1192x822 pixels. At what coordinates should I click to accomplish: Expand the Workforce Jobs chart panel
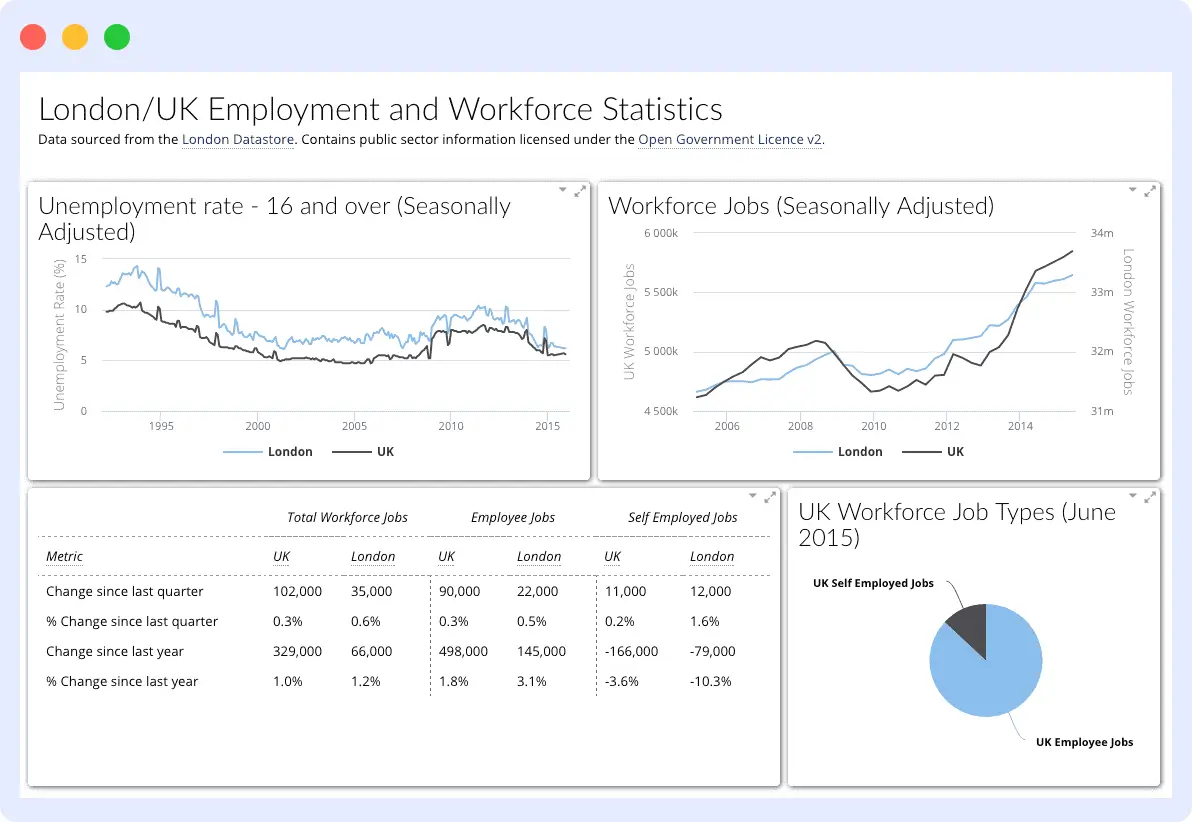click(x=1150, y=192)
